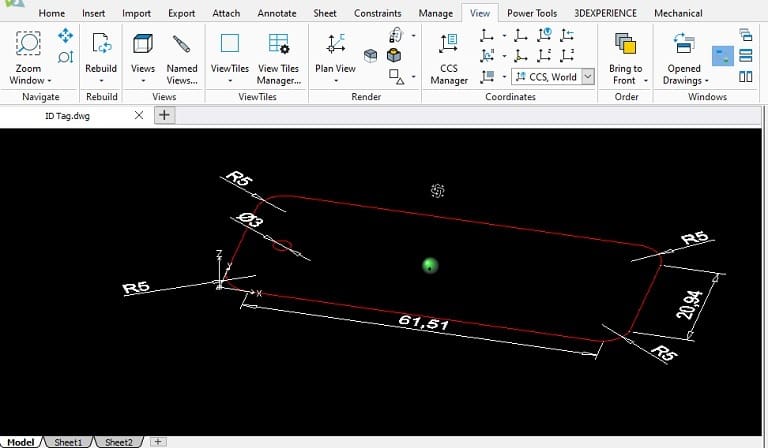768x448 pixels.
Task: Switch to the Home ribbon tab
Action: [x=51, y=13]
